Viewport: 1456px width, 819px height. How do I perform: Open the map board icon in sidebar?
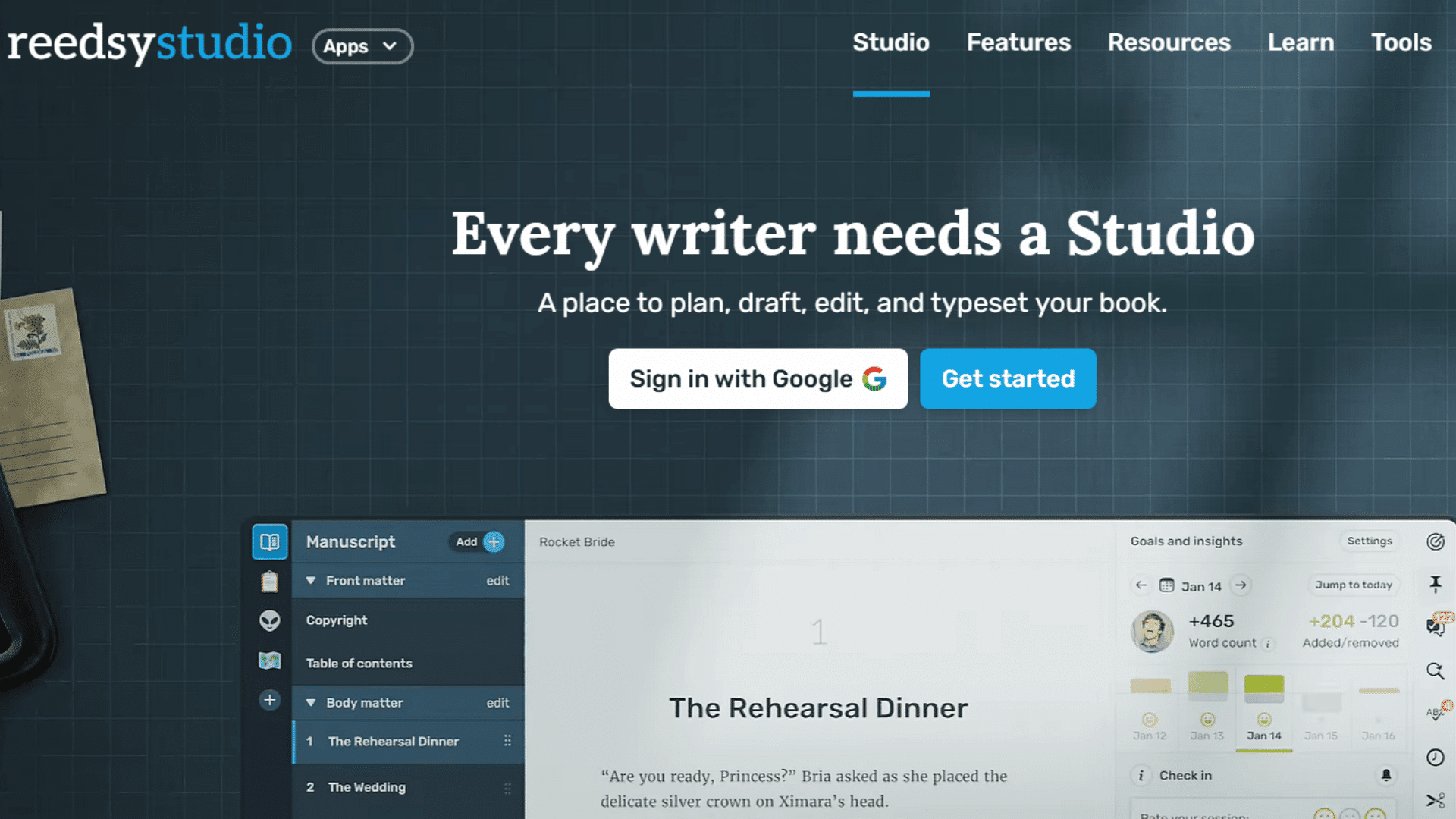point(270,661)
